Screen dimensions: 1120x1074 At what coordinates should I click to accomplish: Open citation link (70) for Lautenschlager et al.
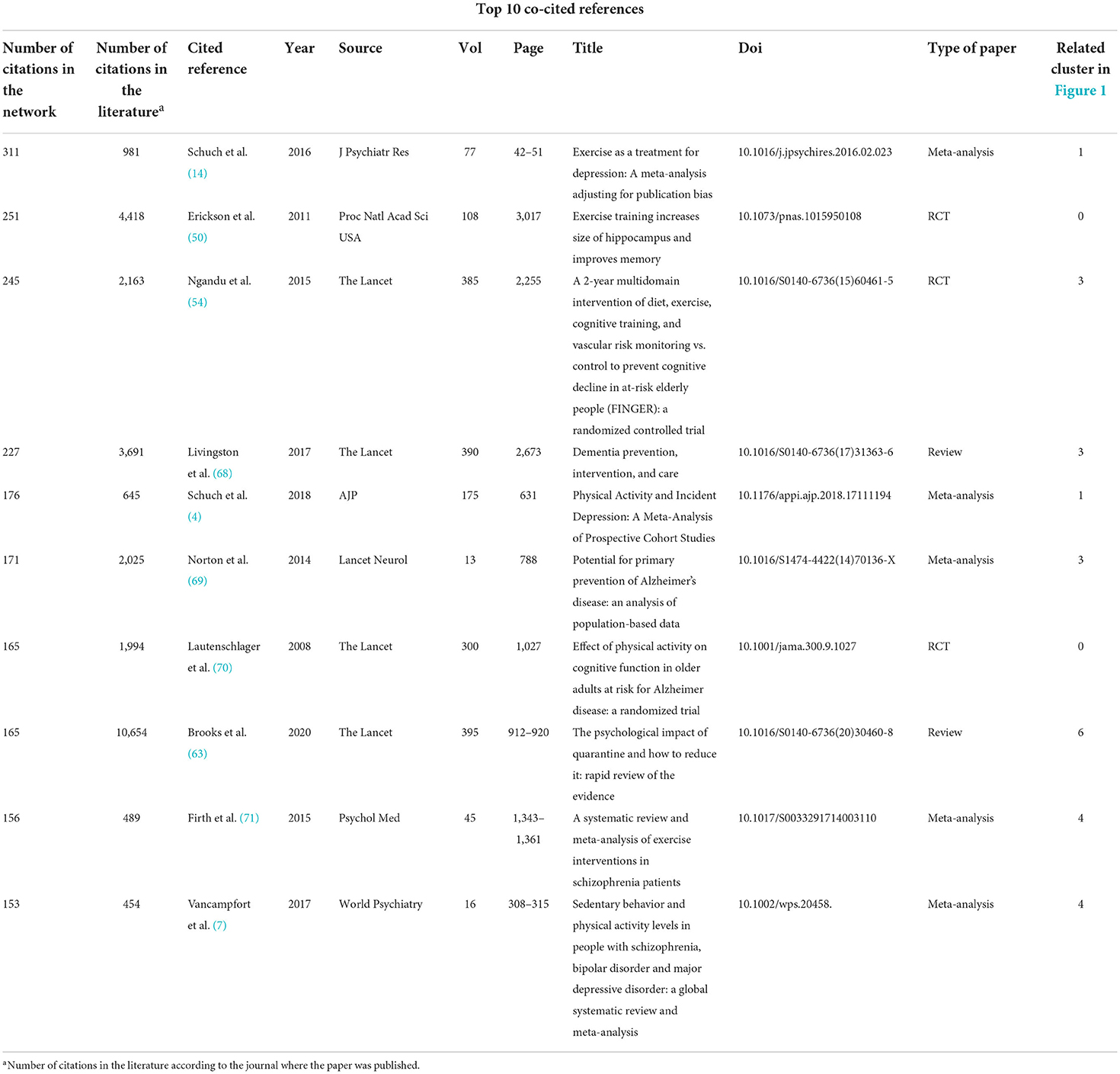click(222, 668)
